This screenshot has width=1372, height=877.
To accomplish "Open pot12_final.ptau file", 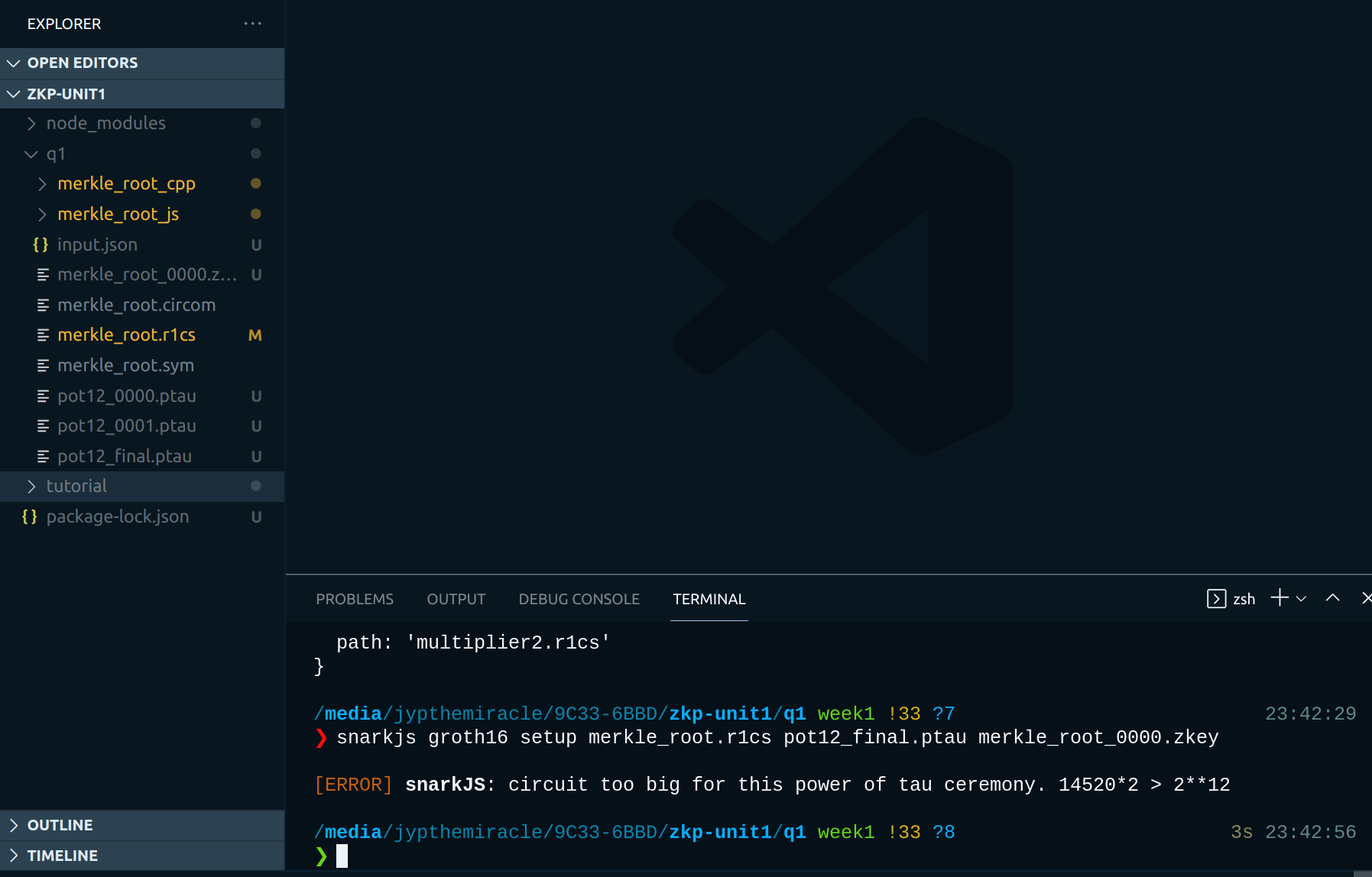I will click(142, 456).
